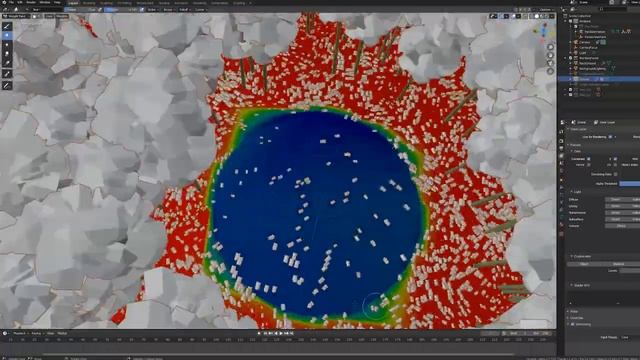Select the Light object in outliner
The height and width of the screenshot is (360, 640).
click(582, 53)
